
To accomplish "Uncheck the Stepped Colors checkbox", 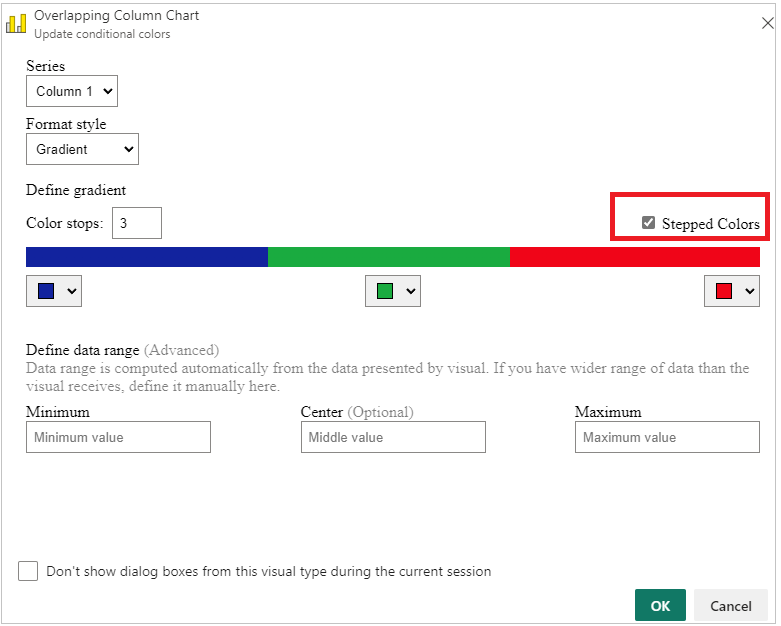I will point(648,223).
